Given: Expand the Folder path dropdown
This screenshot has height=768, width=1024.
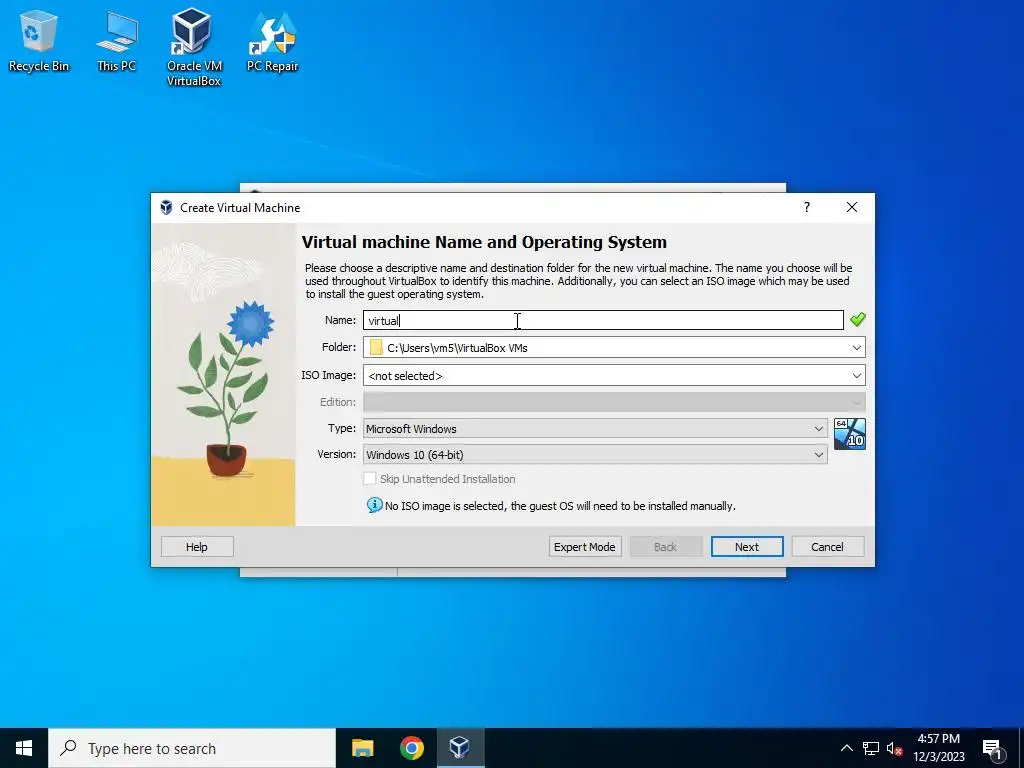Looking at the screenshot, I should tap(856, 347).
